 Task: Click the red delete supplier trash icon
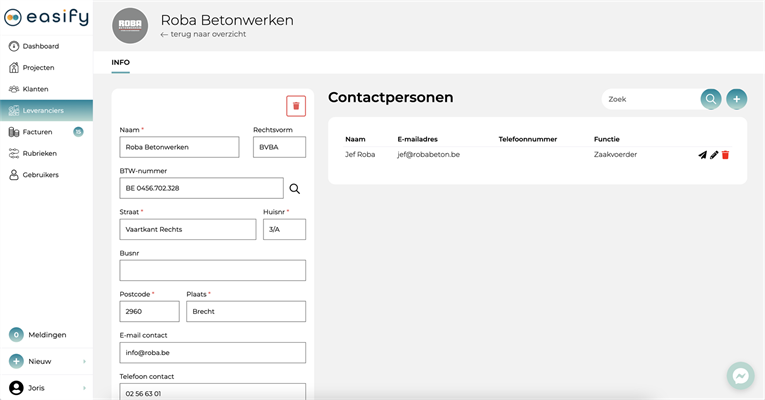(x=296, y=106)
